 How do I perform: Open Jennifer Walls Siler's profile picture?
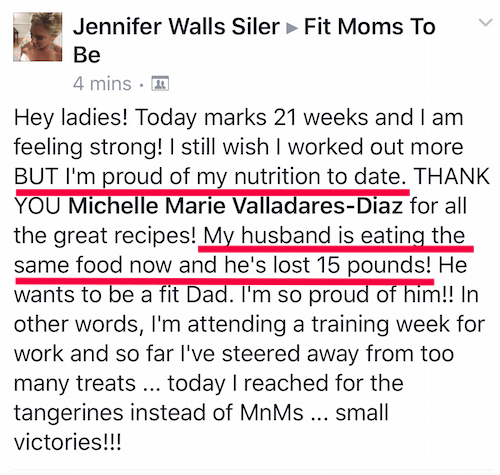click(38, 37)
